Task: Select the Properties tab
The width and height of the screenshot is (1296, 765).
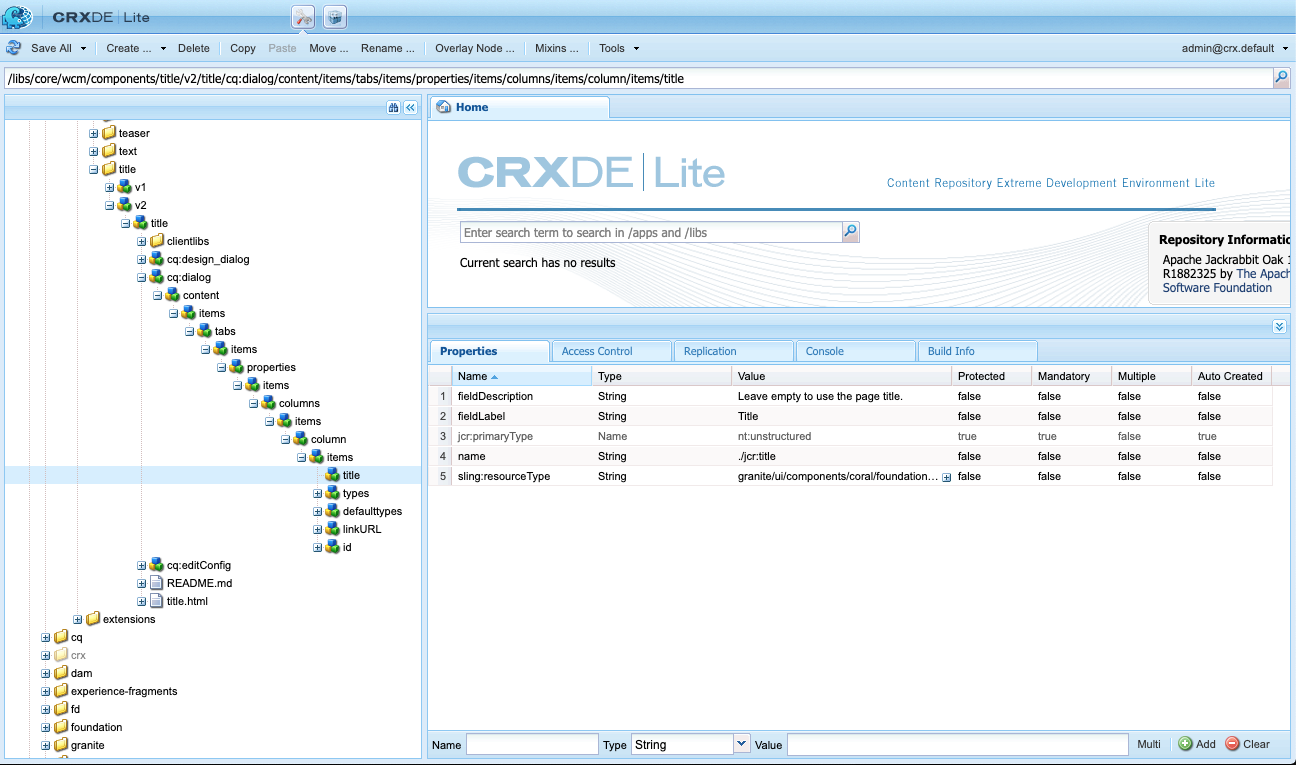Action: pyautogui.click(x=489, y=351)
